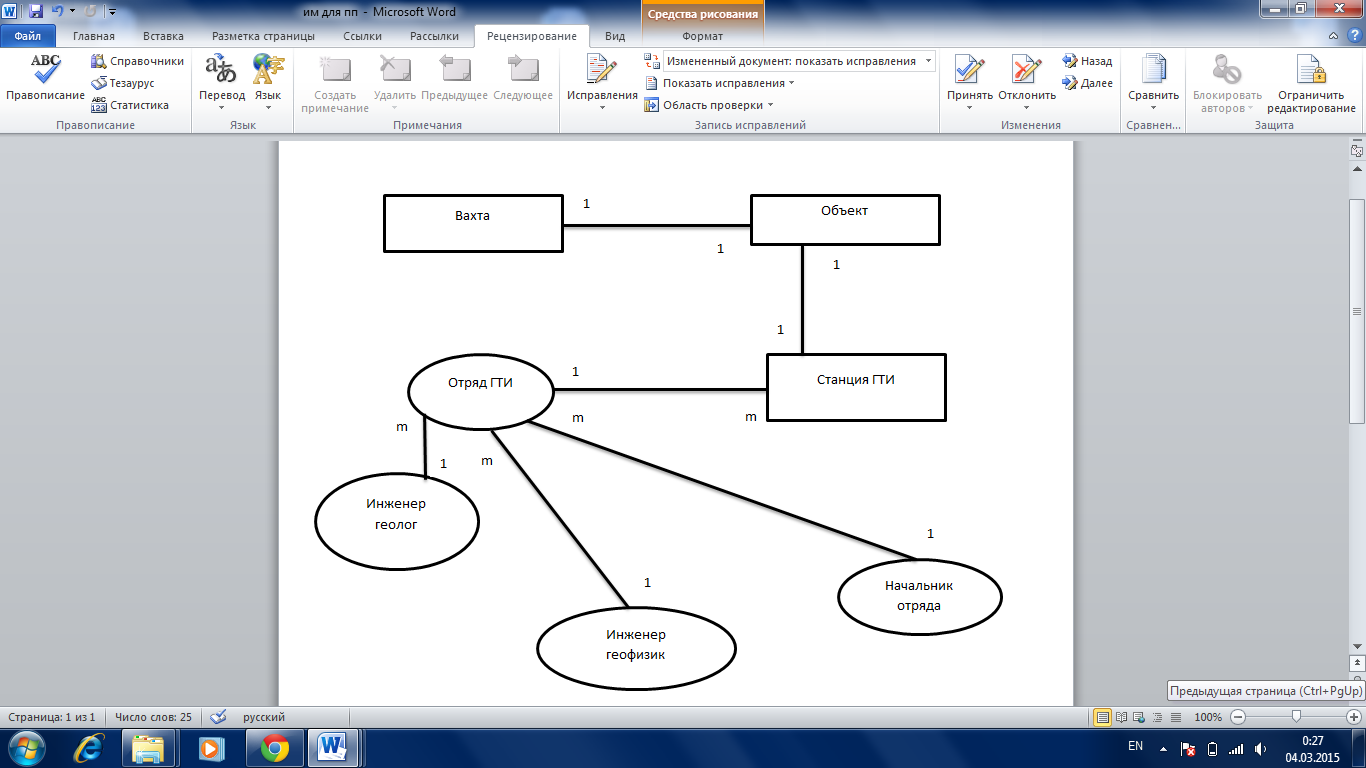The image size is (1366, 768).
Task: Customize quick access toolbar dropdown
Action: point(111,12)
